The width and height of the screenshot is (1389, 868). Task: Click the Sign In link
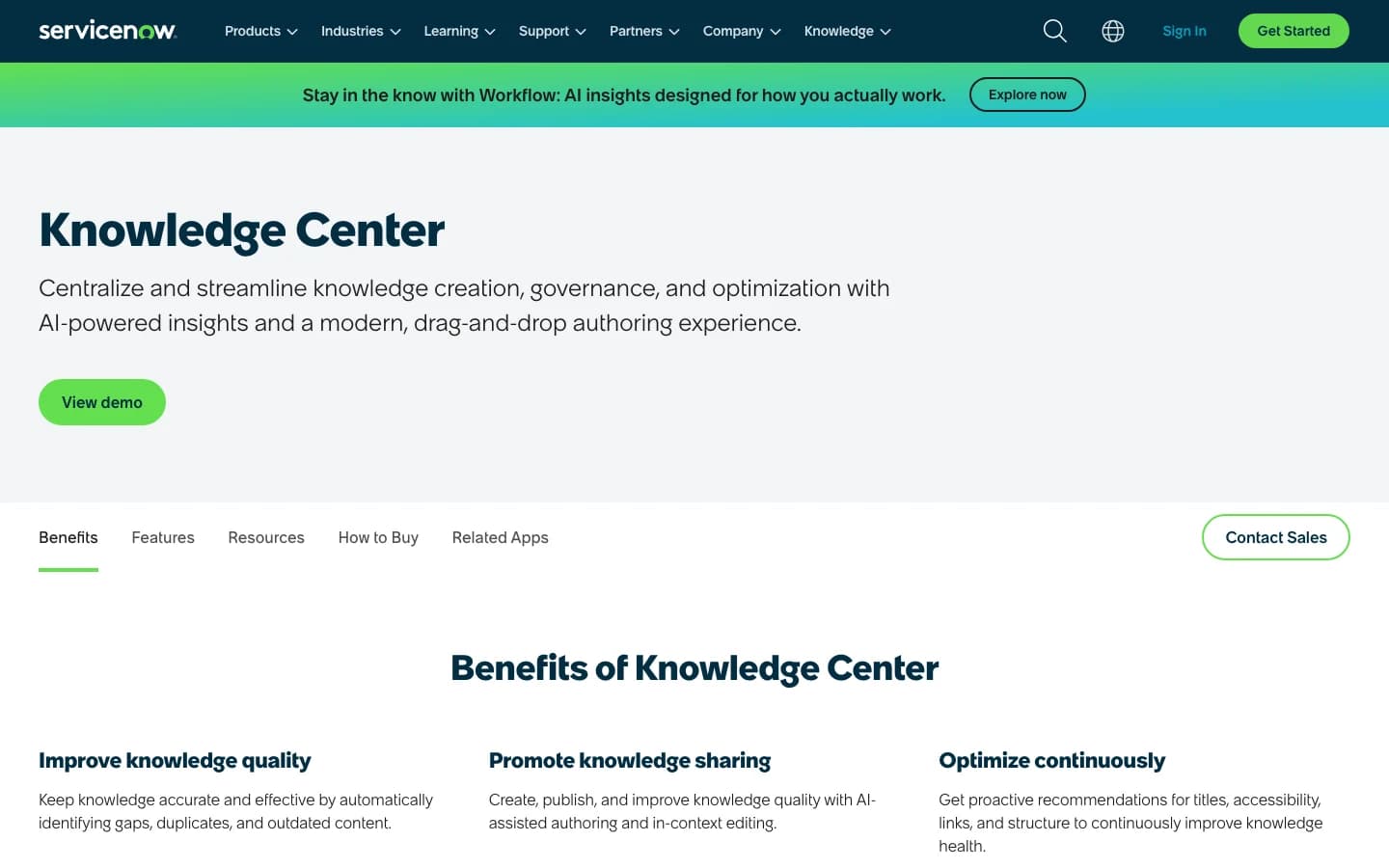point(1185,31)
